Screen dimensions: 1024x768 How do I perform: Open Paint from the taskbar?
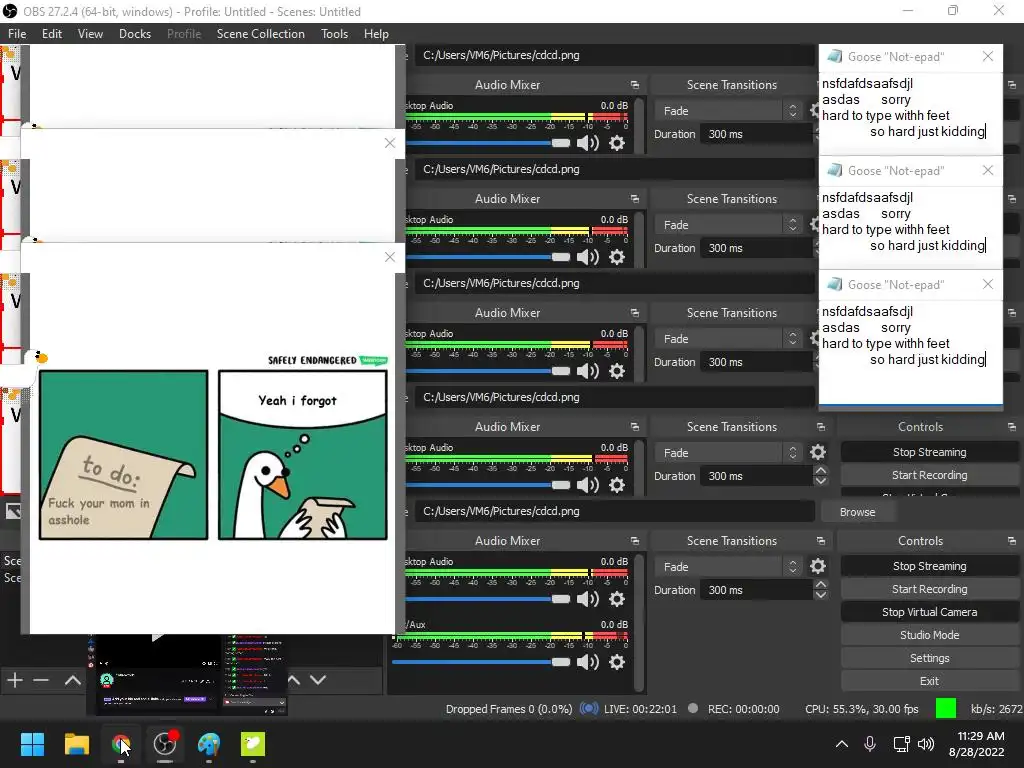coord(209,744)
